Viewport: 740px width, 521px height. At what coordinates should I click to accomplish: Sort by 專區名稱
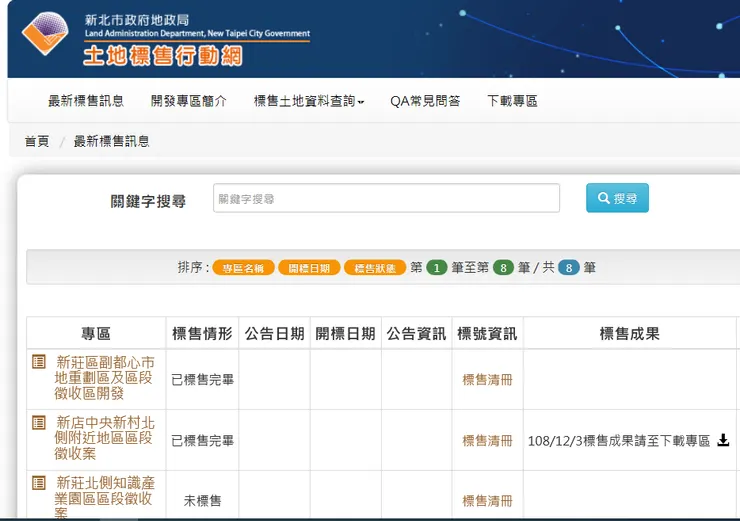(243, 268)
